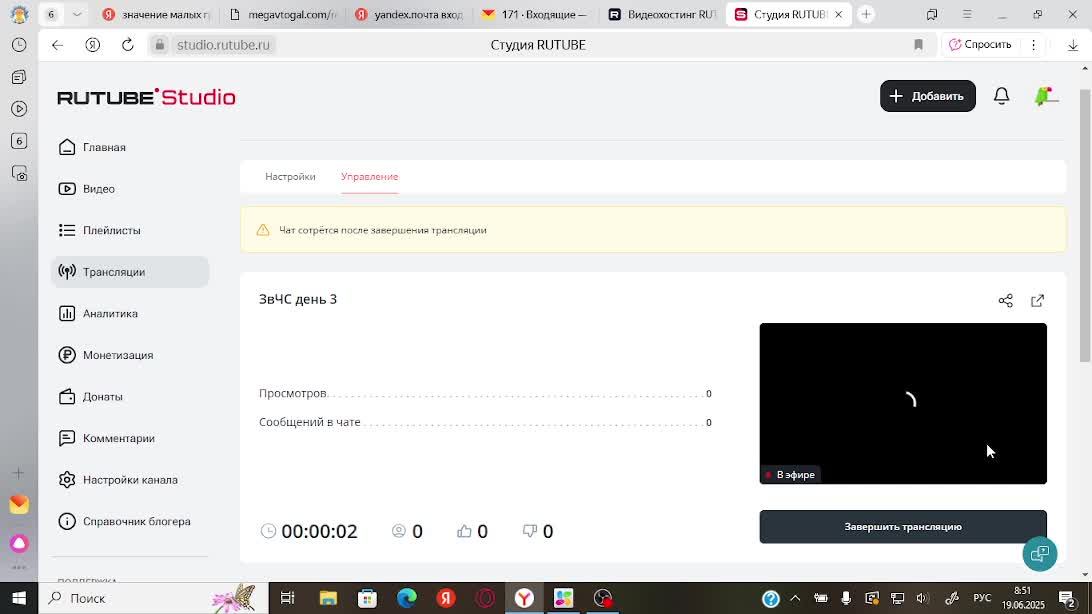Switch to the 171 · Входящие mail tab
1092x614 pixels.
point(535,14)
